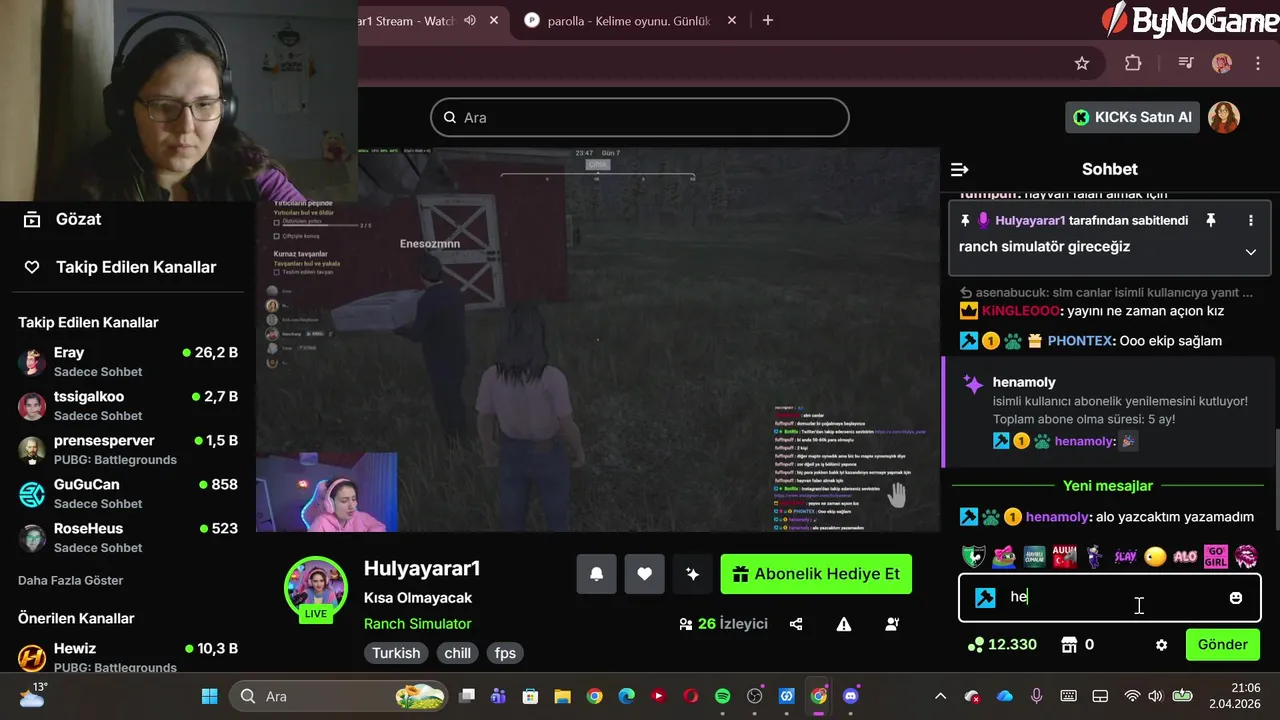
Task: Select the yellow smiley emote
Action: (1155, 557)
